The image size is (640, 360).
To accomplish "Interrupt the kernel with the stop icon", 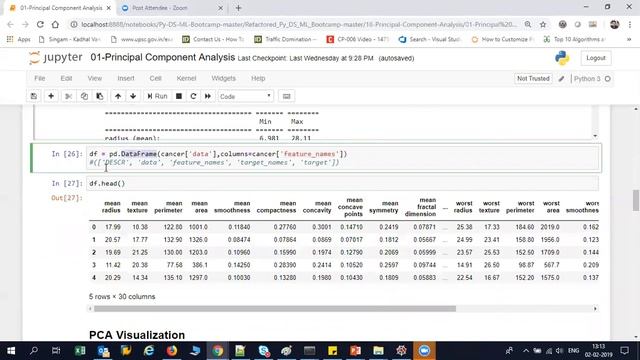I will click(x=179, y=96).
